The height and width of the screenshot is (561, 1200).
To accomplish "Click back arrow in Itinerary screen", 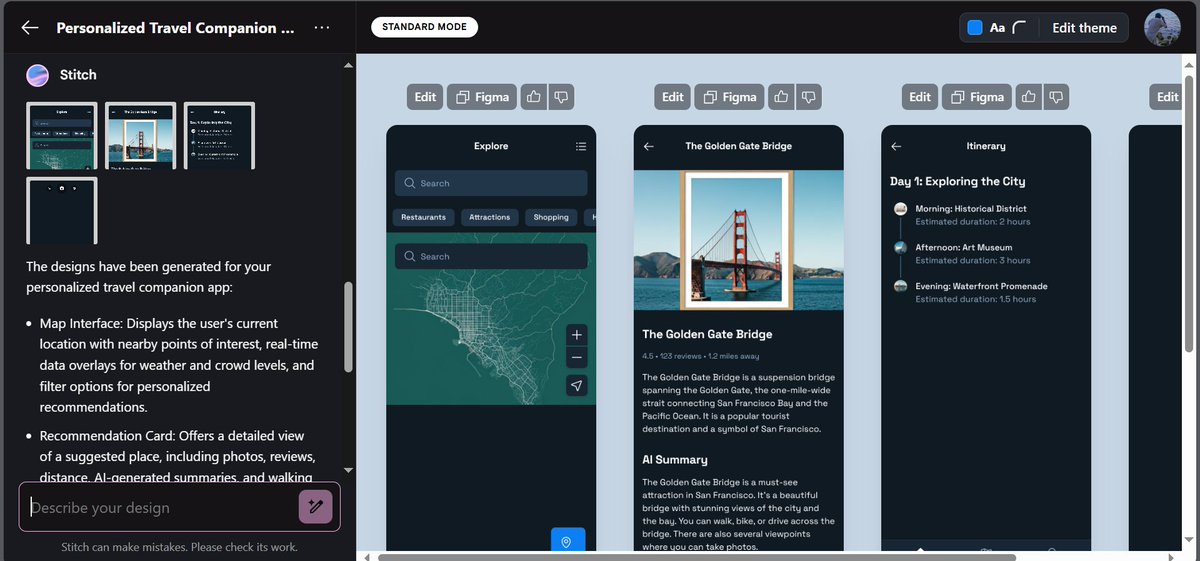I will [896, 146].
